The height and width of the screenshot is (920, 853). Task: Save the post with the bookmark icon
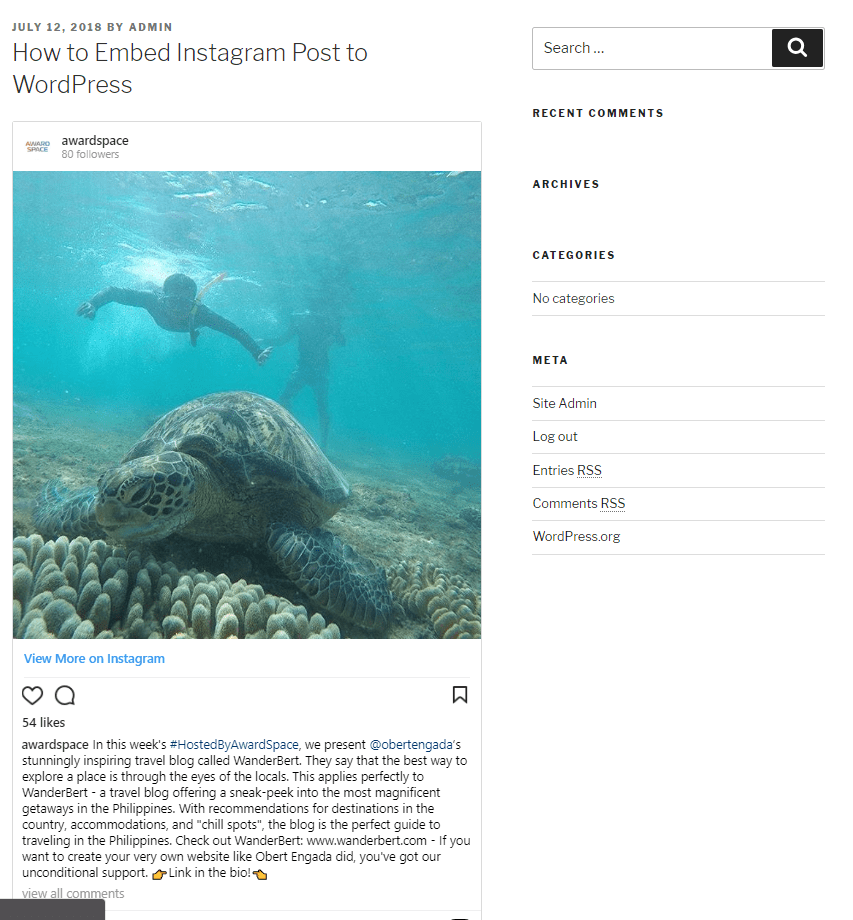click(x=460, y=694)
